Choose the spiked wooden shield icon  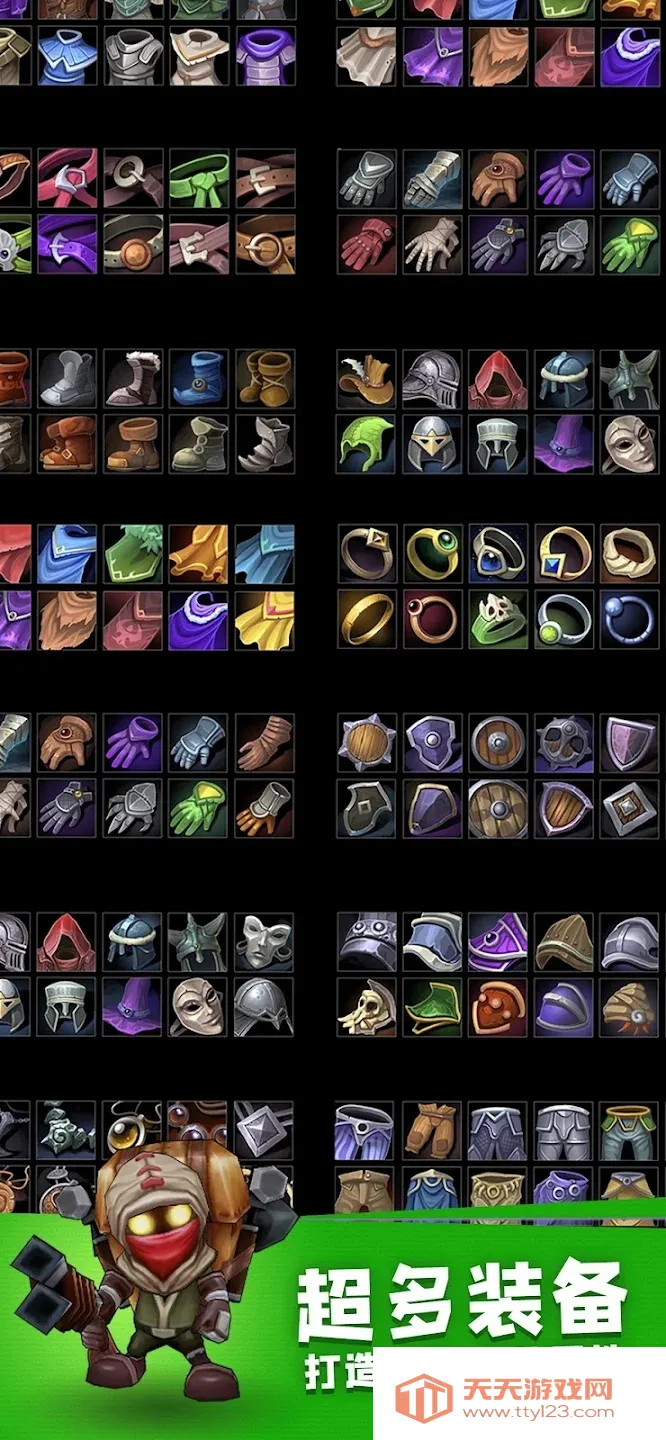pyautogui.click(x=366, y=742)
